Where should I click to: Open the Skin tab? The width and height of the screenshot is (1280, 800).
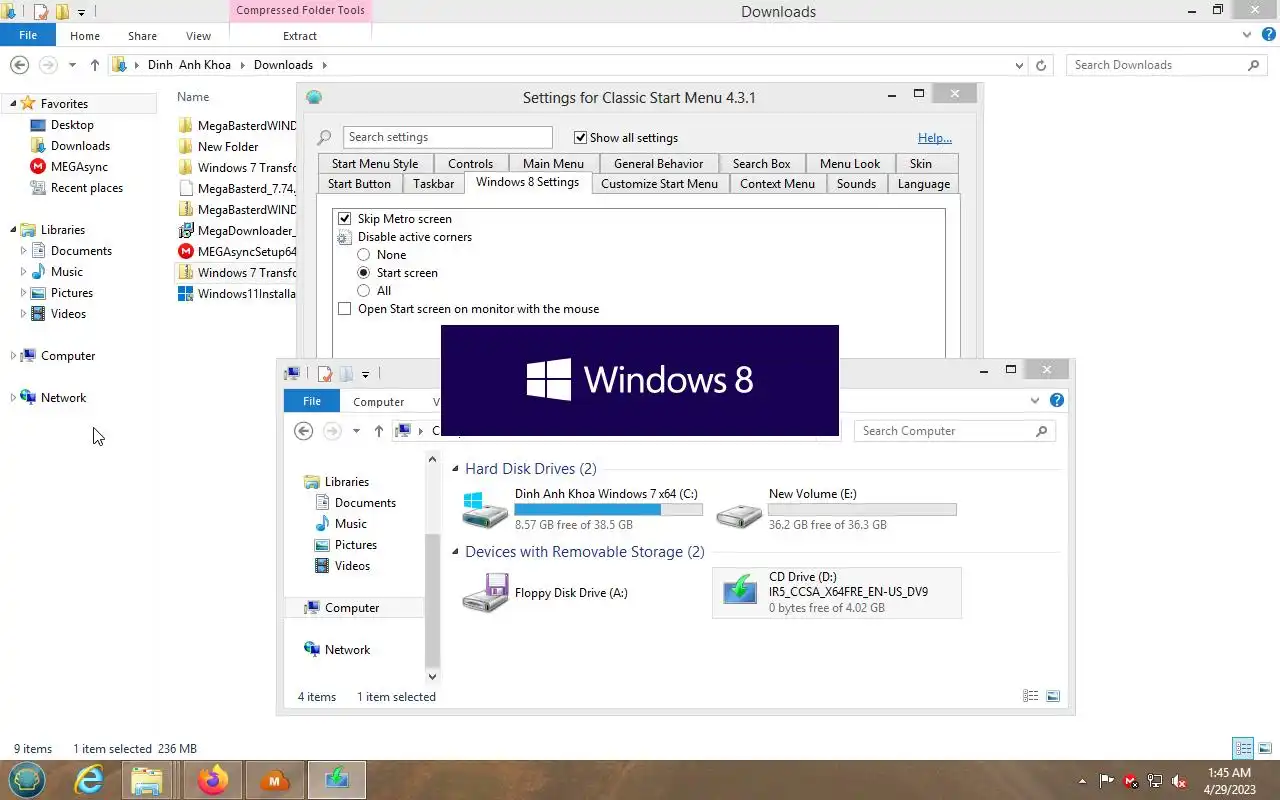[x=921, y=164]
